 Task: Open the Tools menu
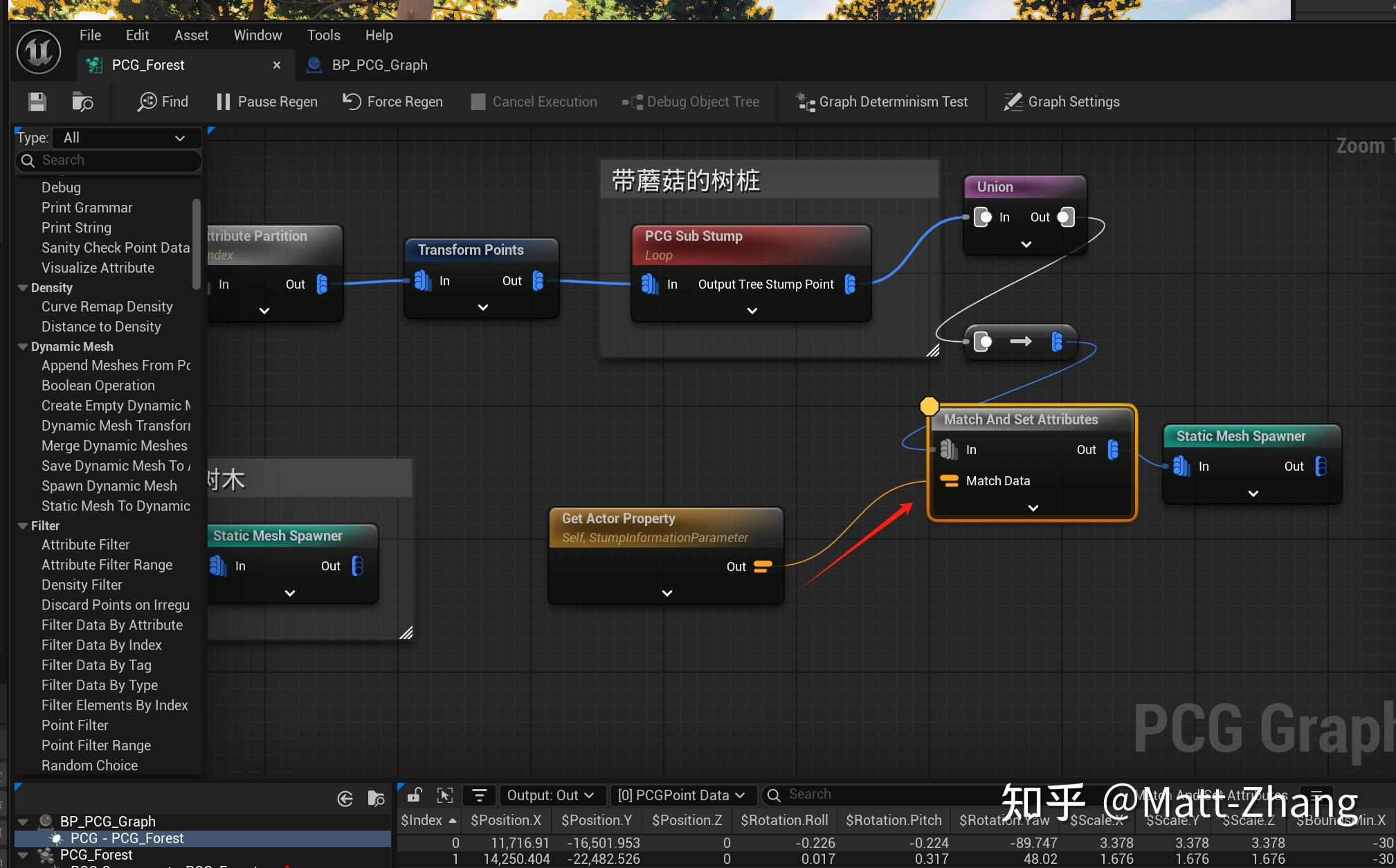pos(323,35)
